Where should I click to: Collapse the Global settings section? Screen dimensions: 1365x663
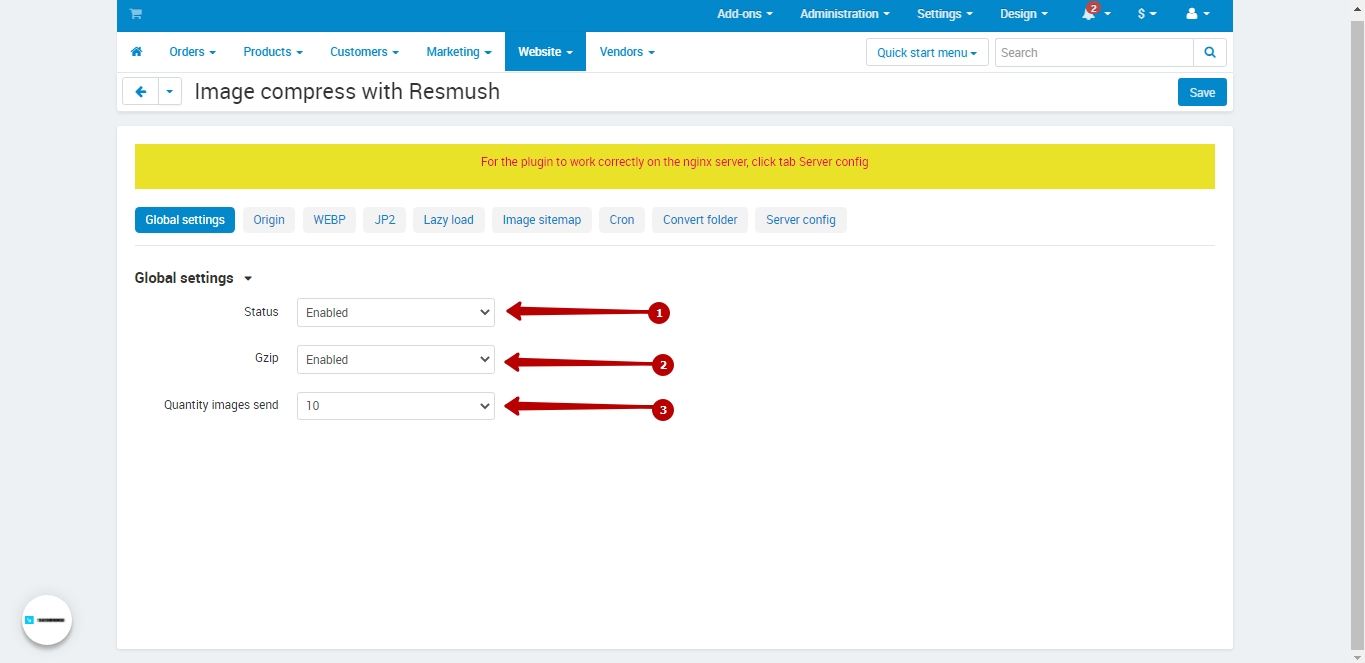[194, 278]
